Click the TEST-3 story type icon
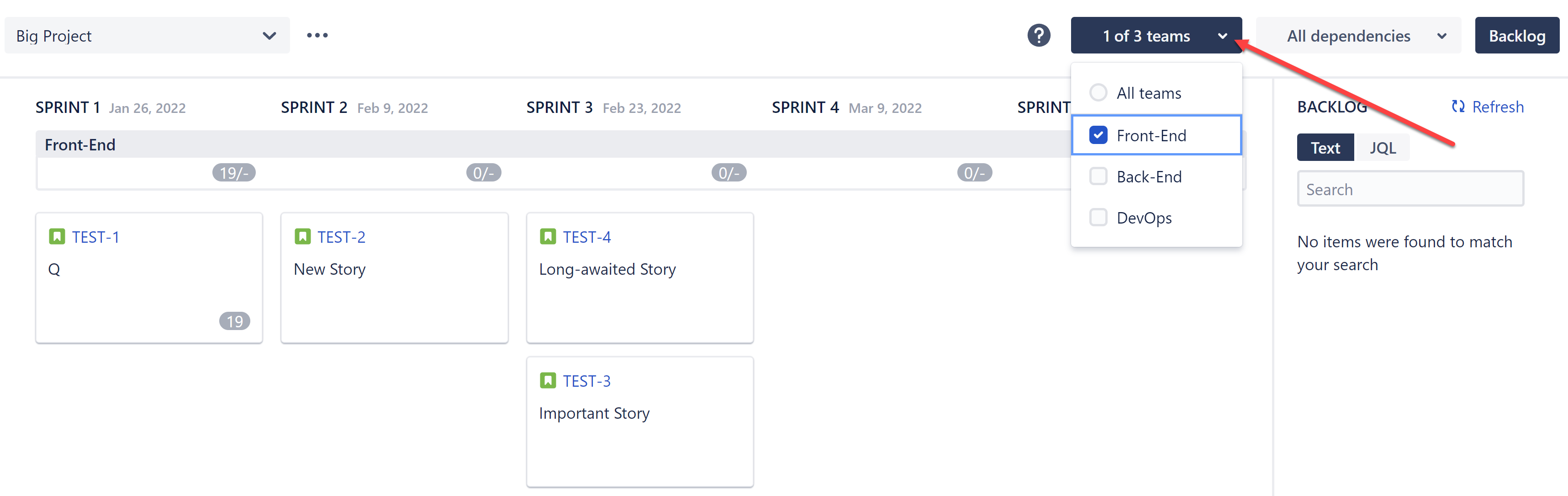The width and height of the screenshot is (1568, 496). point(547,381)
